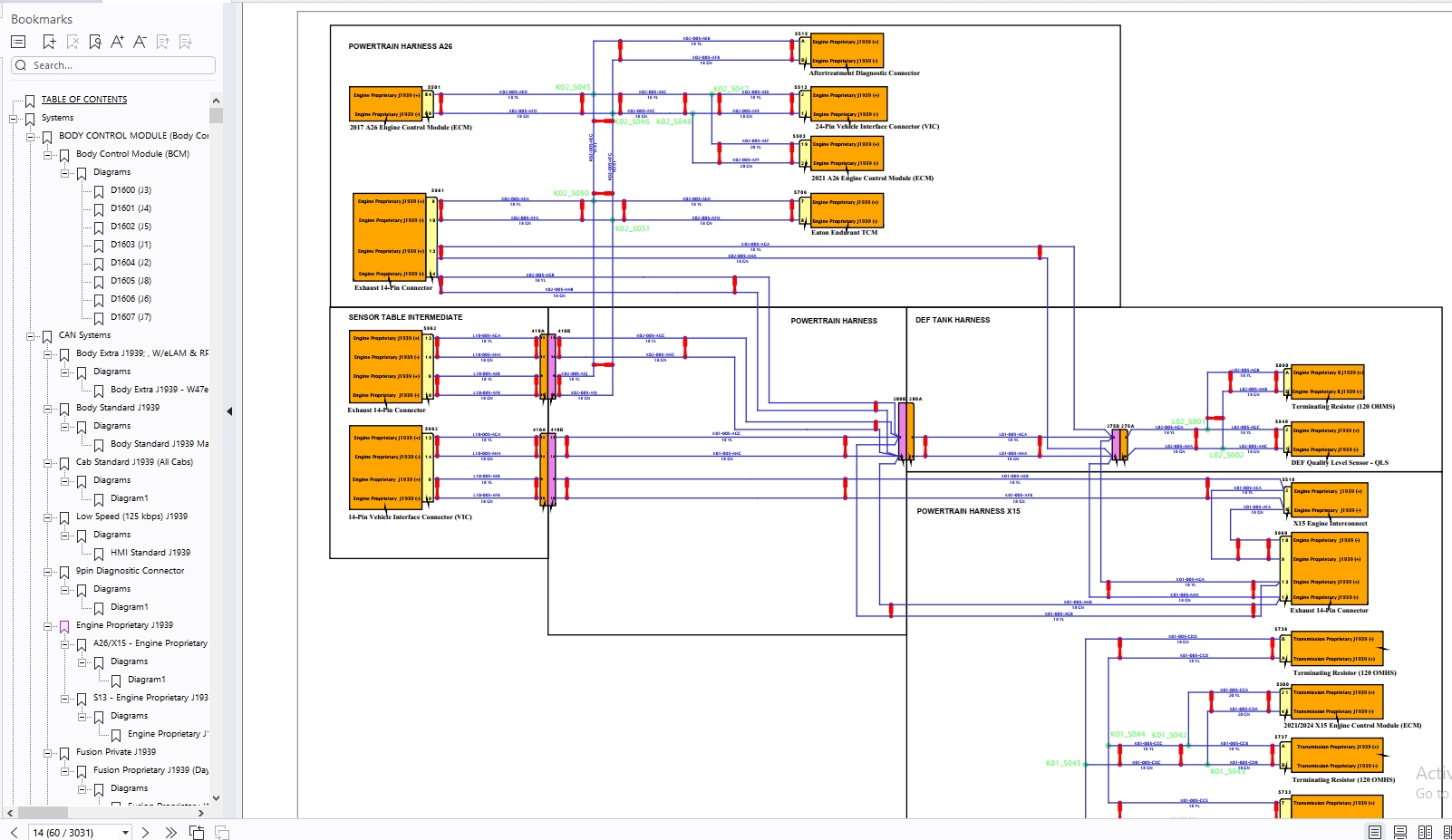Increase bookmark text size with A+ icon

117,41
